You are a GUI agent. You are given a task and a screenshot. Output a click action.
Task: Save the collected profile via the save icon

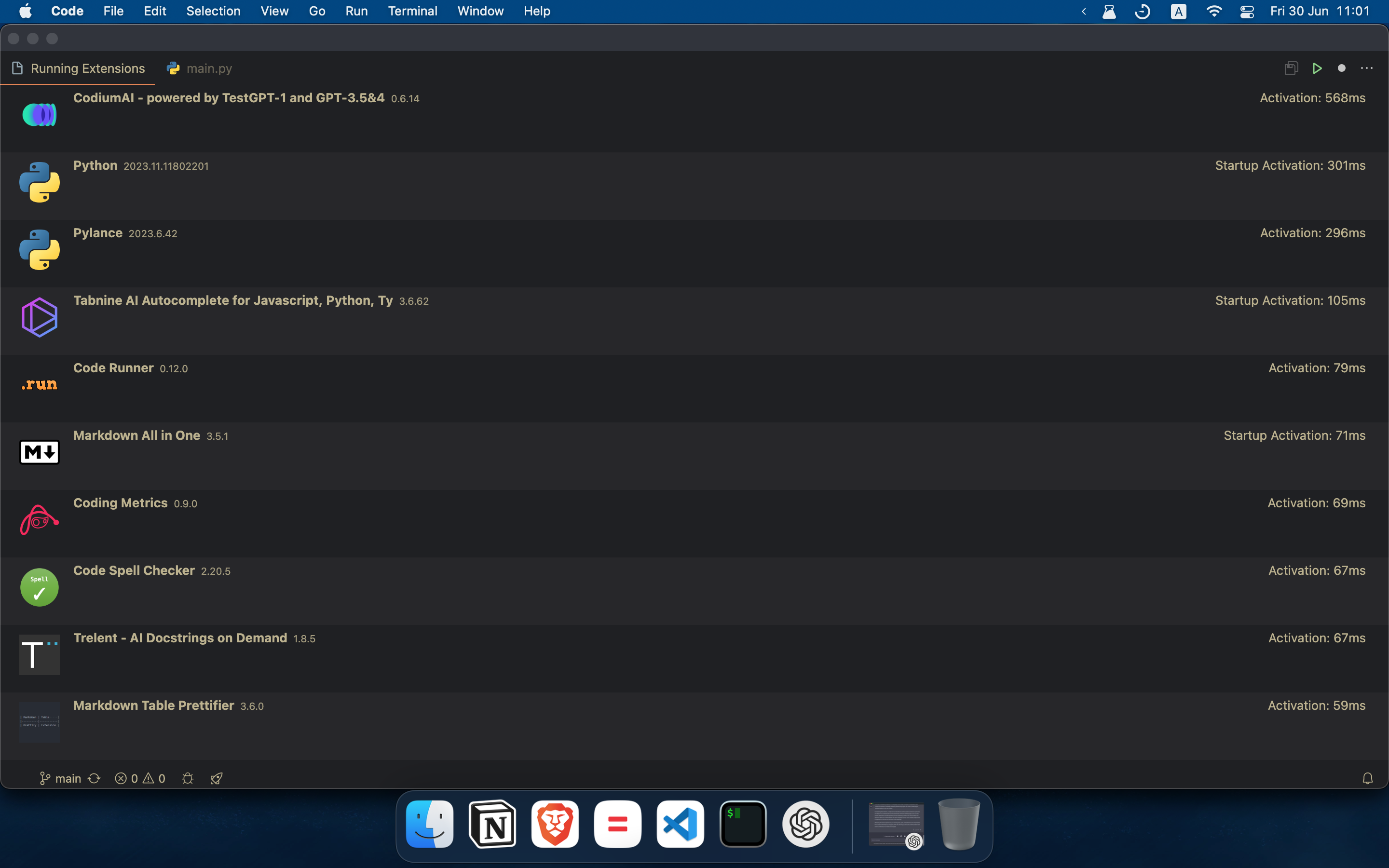tap(1291, 68)
